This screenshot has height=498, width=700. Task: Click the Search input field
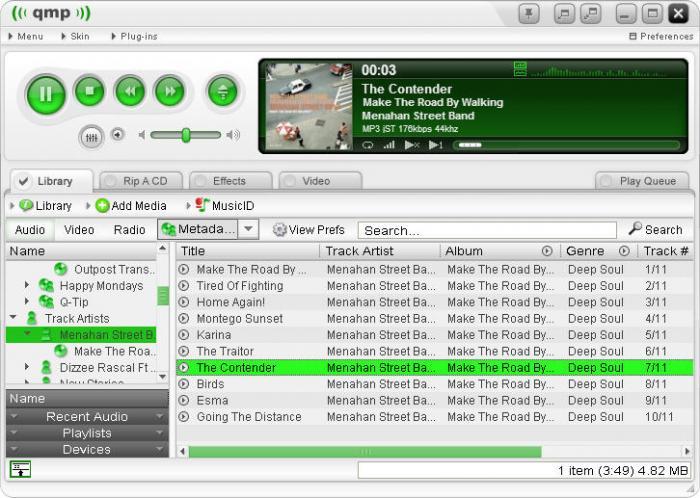(487, 230)
